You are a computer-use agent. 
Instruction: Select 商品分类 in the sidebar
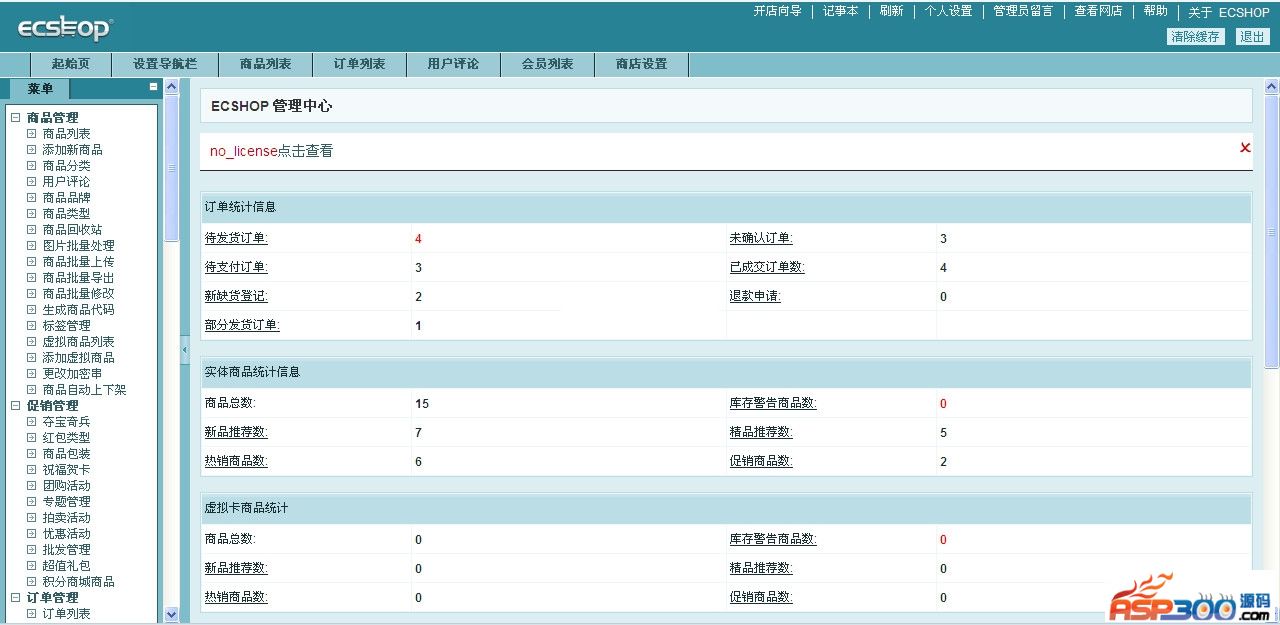click(x=66, y=166)
